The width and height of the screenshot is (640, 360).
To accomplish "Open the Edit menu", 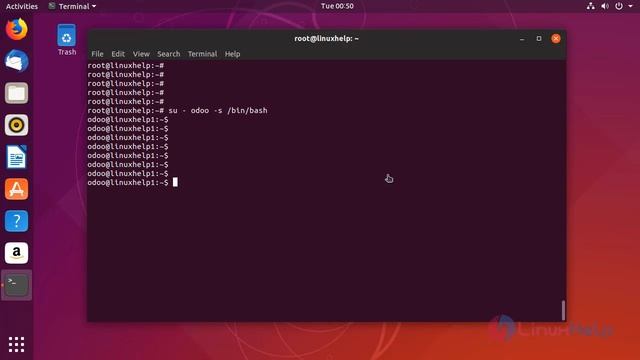I will coord(118,54).
